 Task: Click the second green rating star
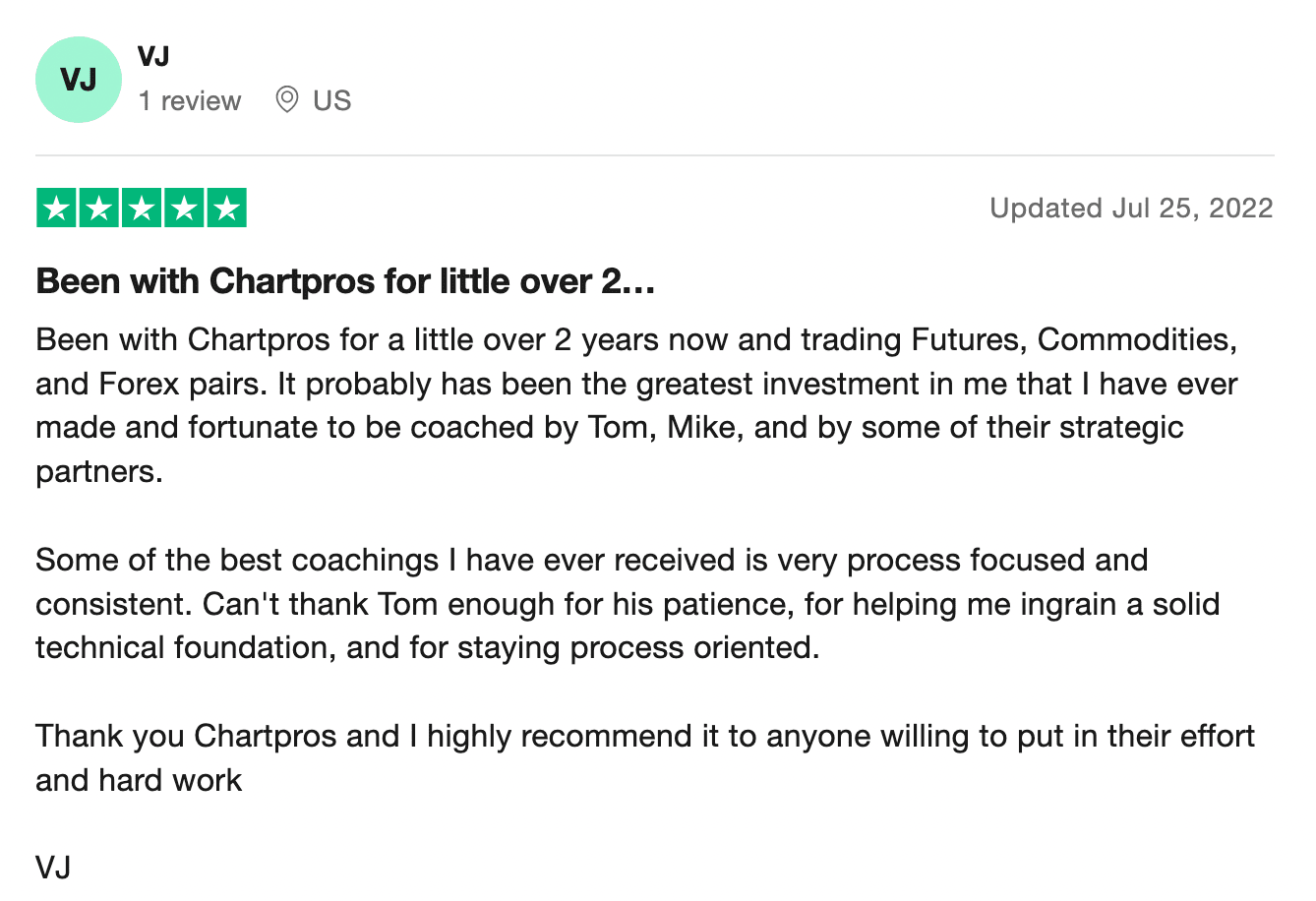(99, 209)
